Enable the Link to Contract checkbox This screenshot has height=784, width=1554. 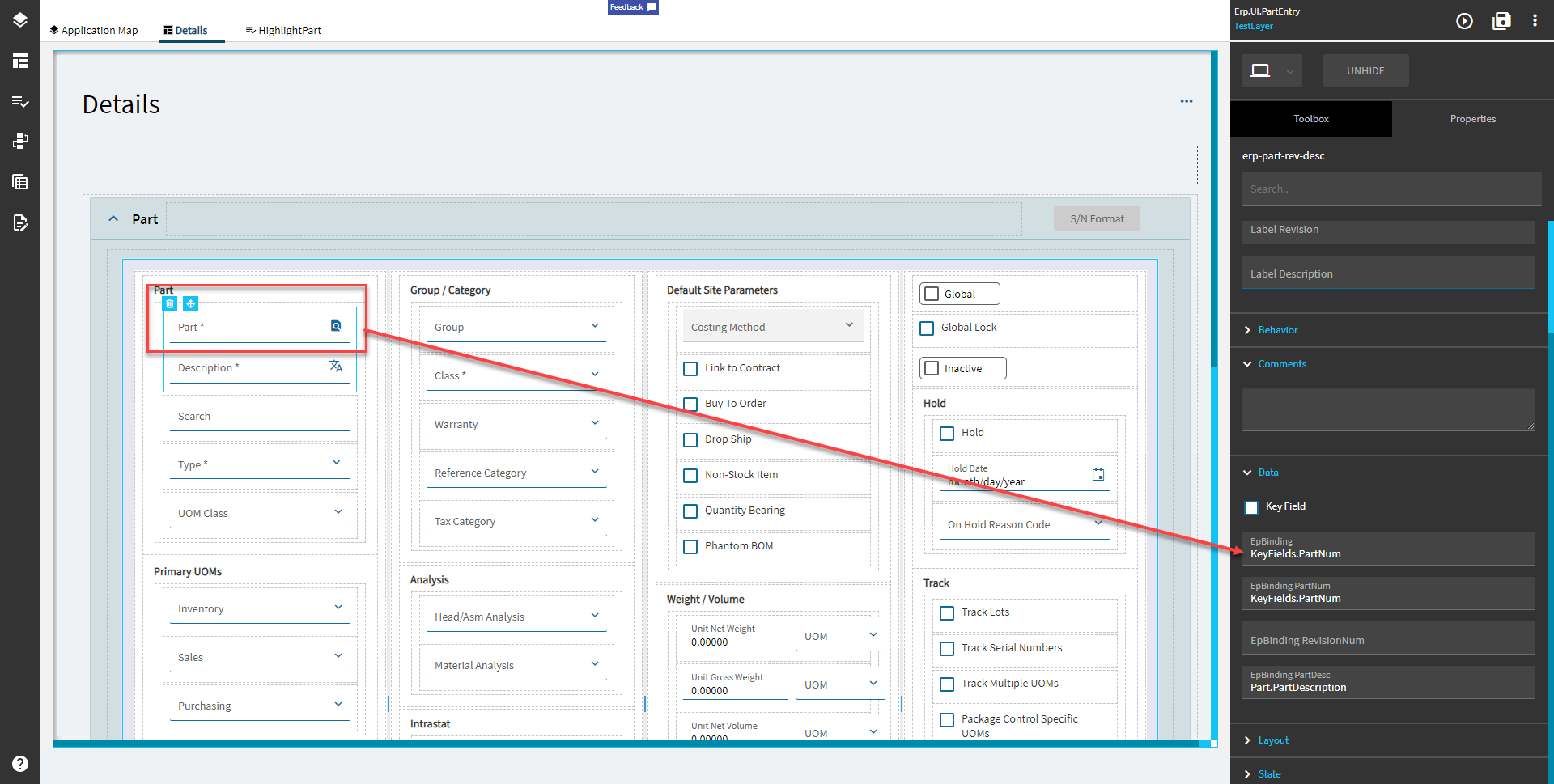[690, 369]
